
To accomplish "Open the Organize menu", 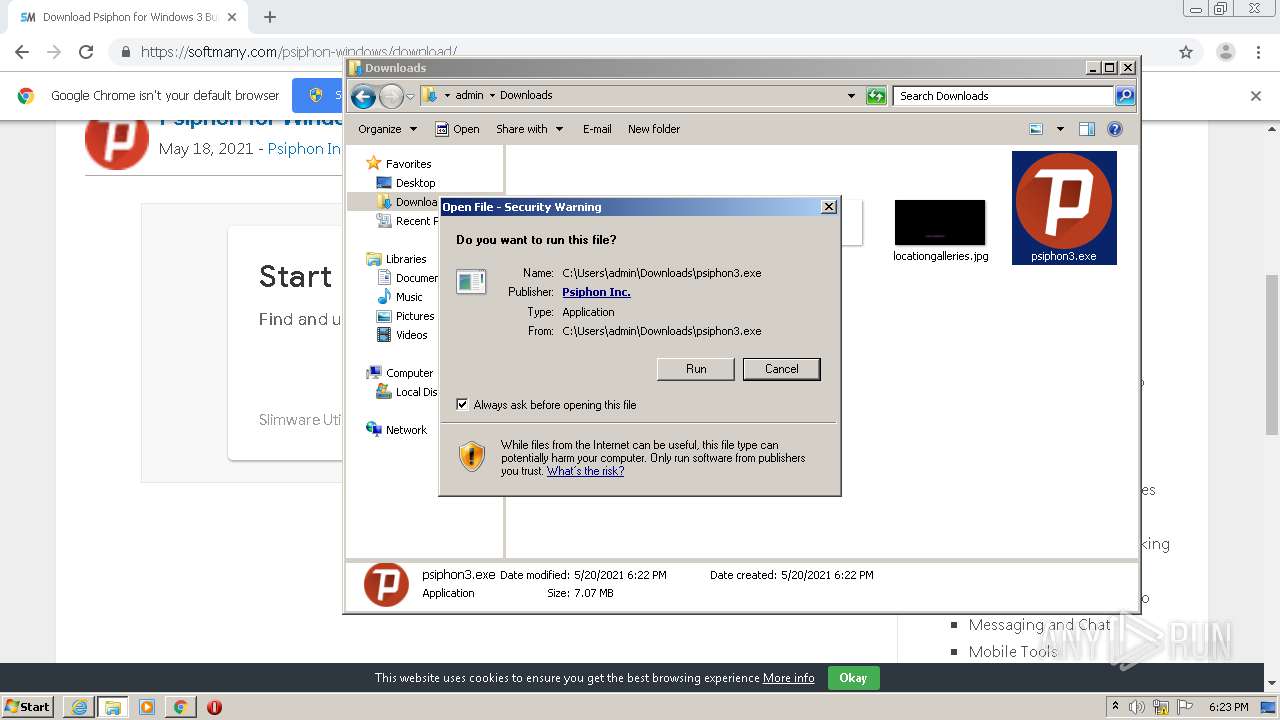I will click(387, 129).
